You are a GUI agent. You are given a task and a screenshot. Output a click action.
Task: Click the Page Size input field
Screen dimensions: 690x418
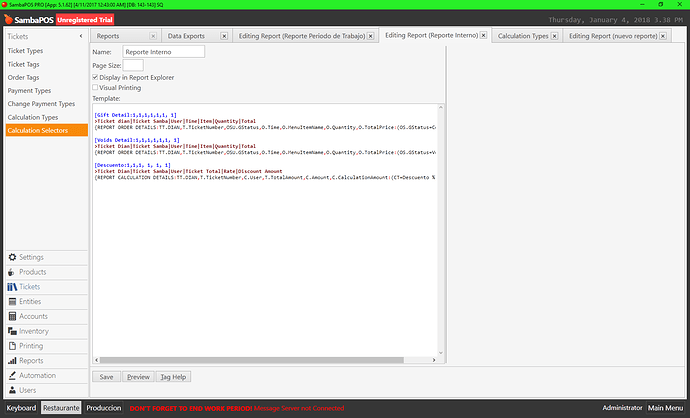tap(133, 65)
